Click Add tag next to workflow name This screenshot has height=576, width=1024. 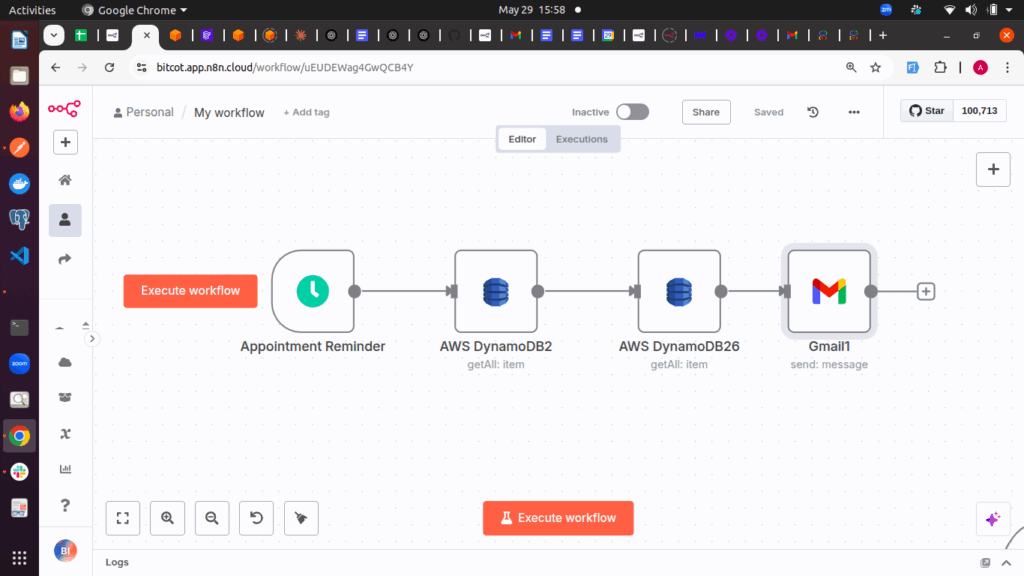click(x=306, y=112)
